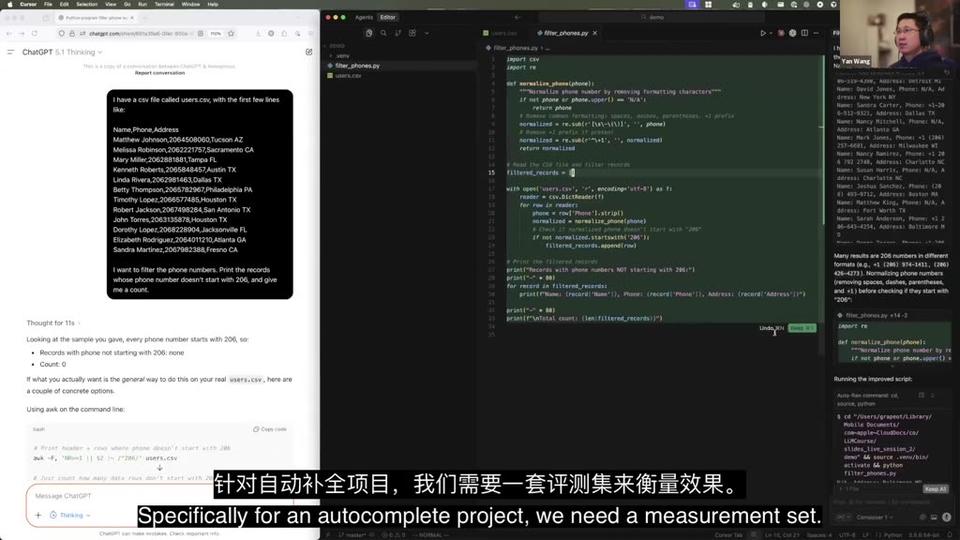Screen dimensions: 960x540
Task: Close the browser tab titled Python program
Action: (132, 18)
